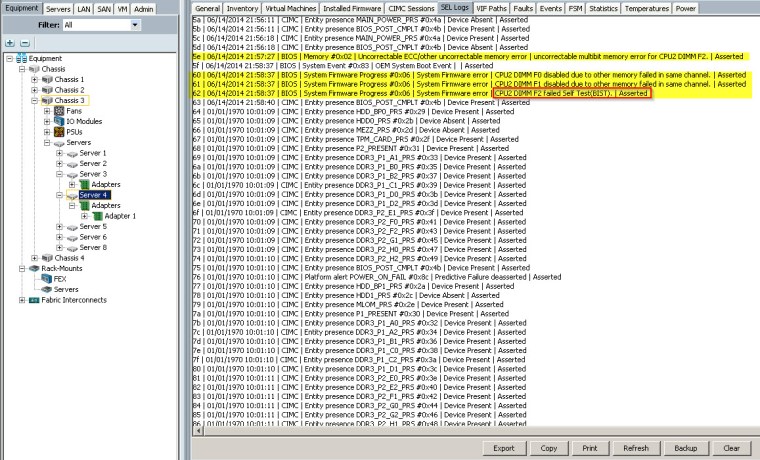Collapse the Rack-Mounts node

[22, 268]
